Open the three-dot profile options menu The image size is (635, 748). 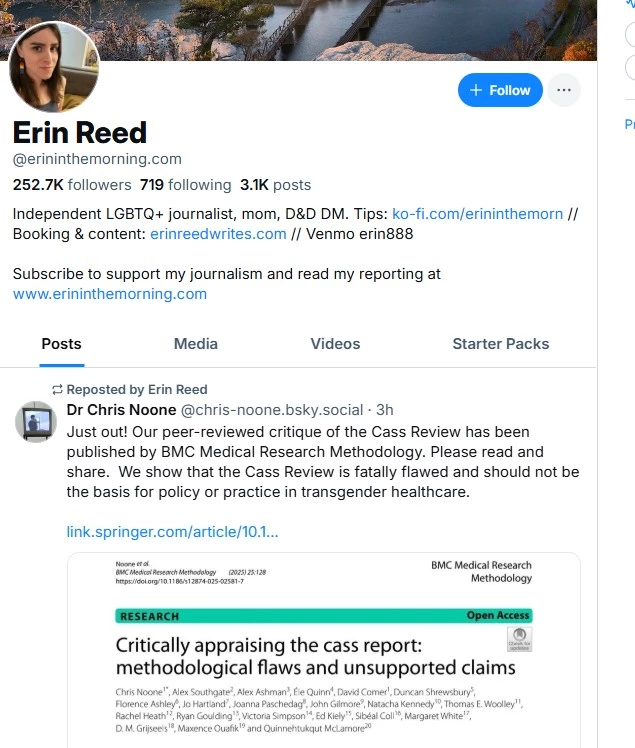tap(564, 90)
